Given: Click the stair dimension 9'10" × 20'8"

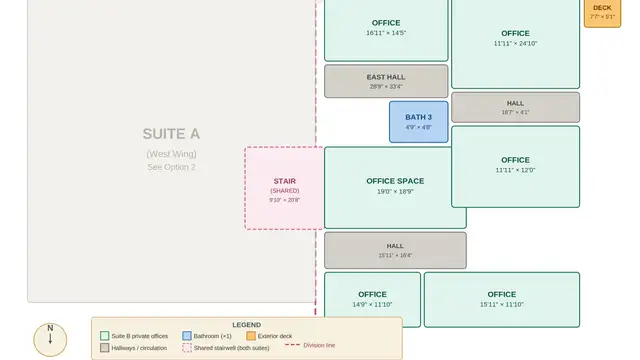Looking at the screenshot, I should [284, 200].
